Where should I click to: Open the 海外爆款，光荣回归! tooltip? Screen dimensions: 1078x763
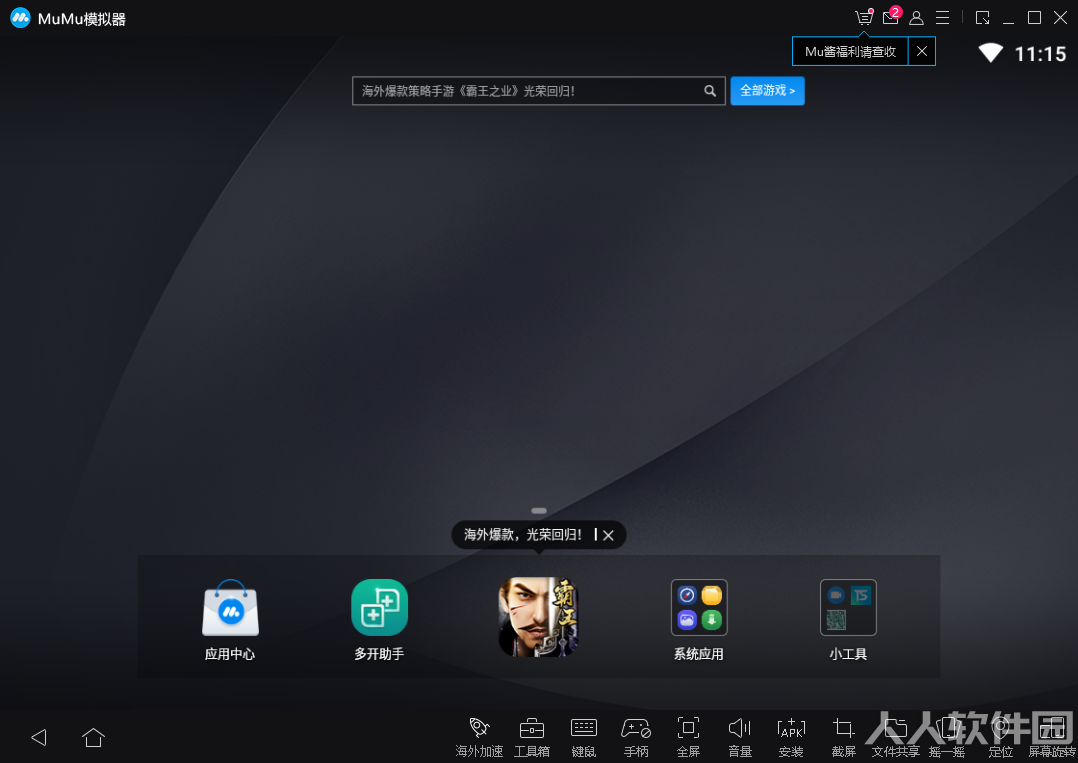coord(522,535)
